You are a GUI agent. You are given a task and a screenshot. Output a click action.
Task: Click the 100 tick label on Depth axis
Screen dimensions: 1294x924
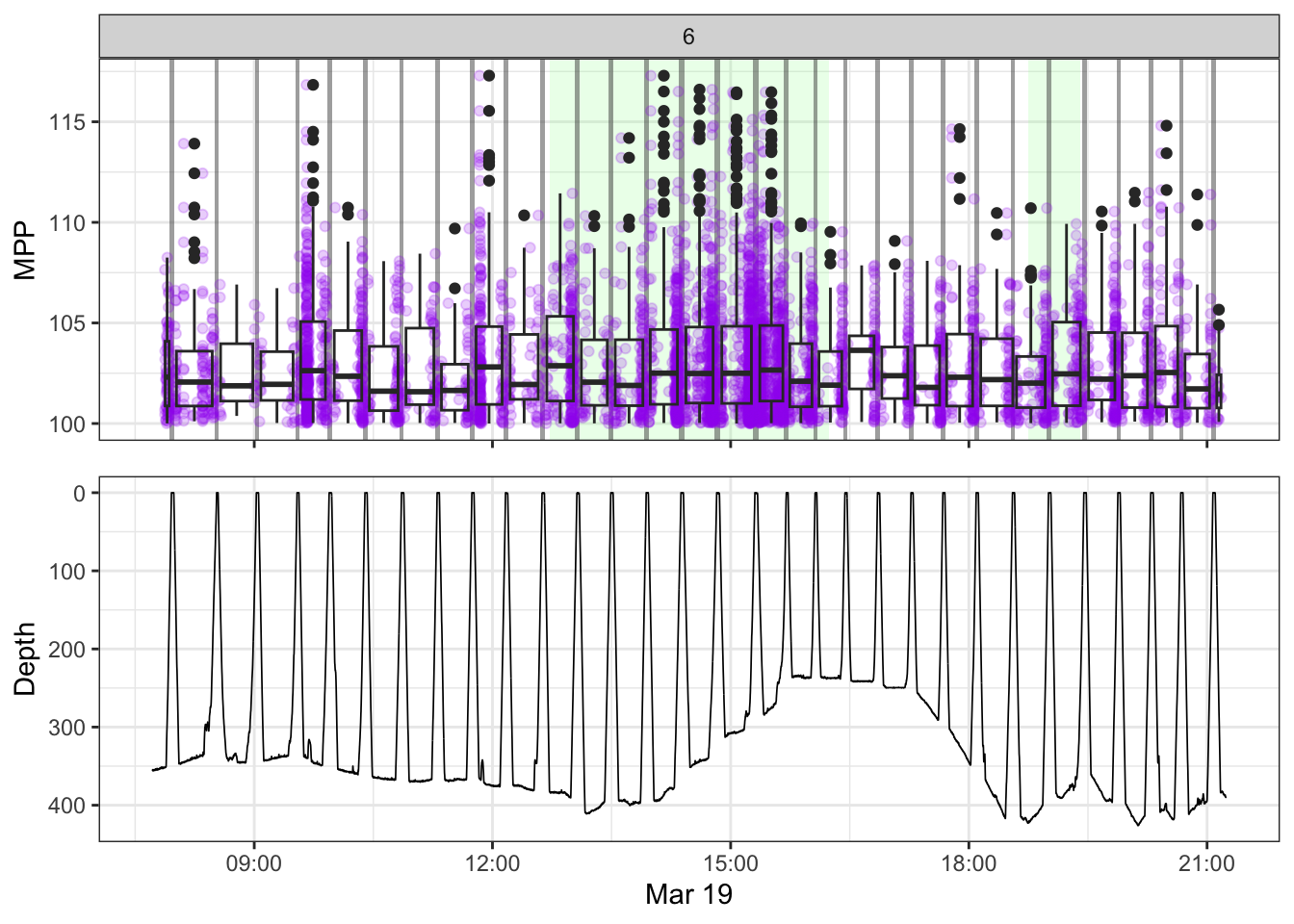(x=70, y=572)
